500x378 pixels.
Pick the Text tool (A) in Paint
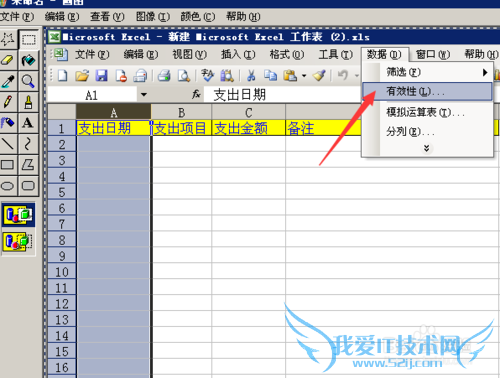[29, 123]
